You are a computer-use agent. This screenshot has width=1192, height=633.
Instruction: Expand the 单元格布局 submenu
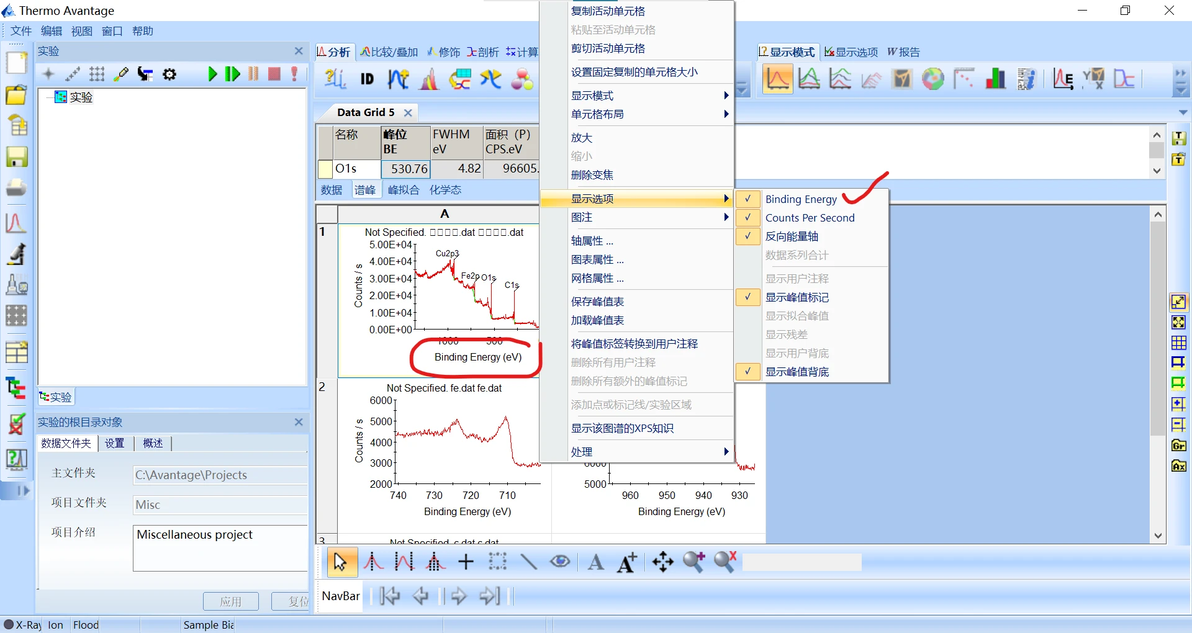coord(636,114)
